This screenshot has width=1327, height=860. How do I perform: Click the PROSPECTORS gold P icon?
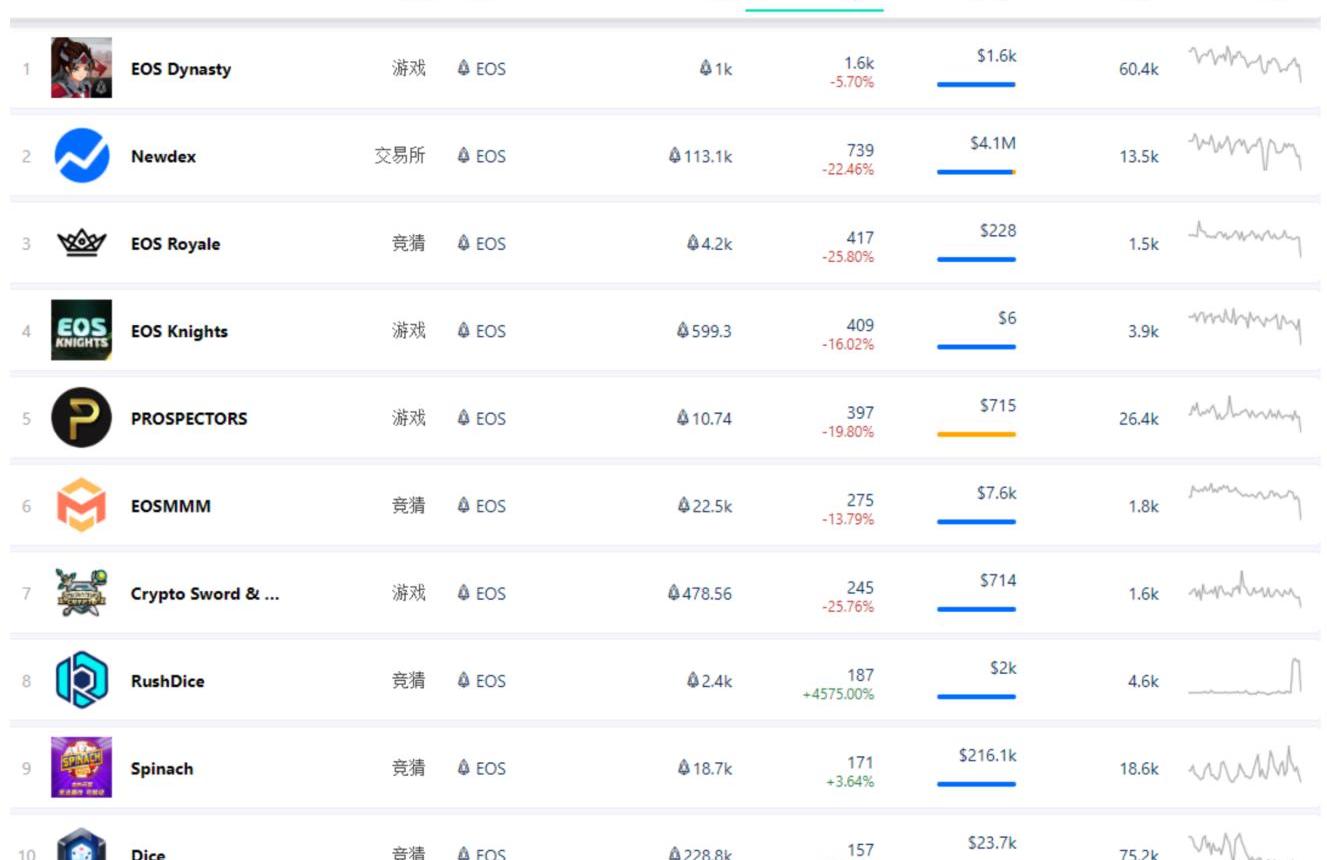click(x=81, y=417)
